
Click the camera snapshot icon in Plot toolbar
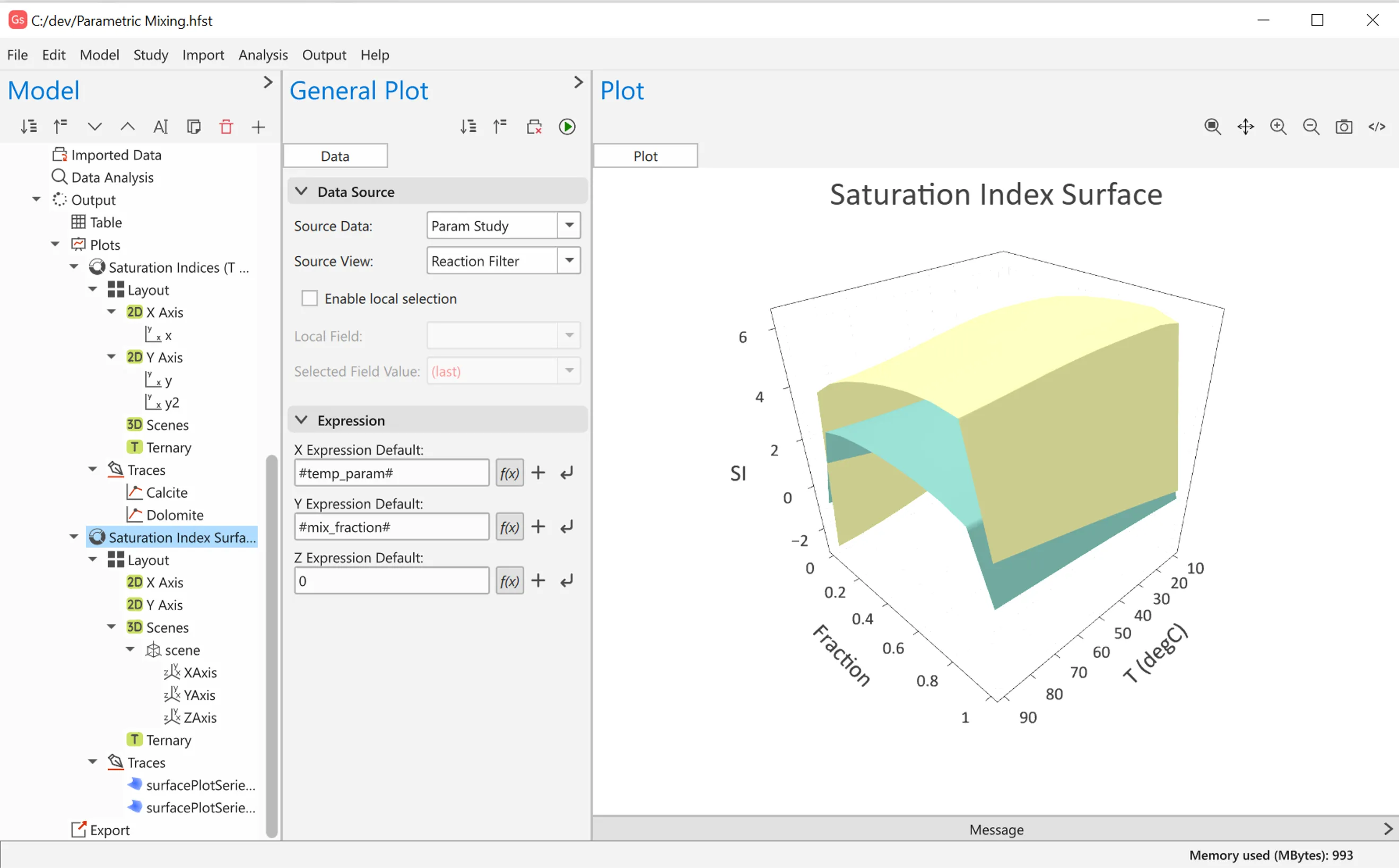click(x=1343, y=126)
